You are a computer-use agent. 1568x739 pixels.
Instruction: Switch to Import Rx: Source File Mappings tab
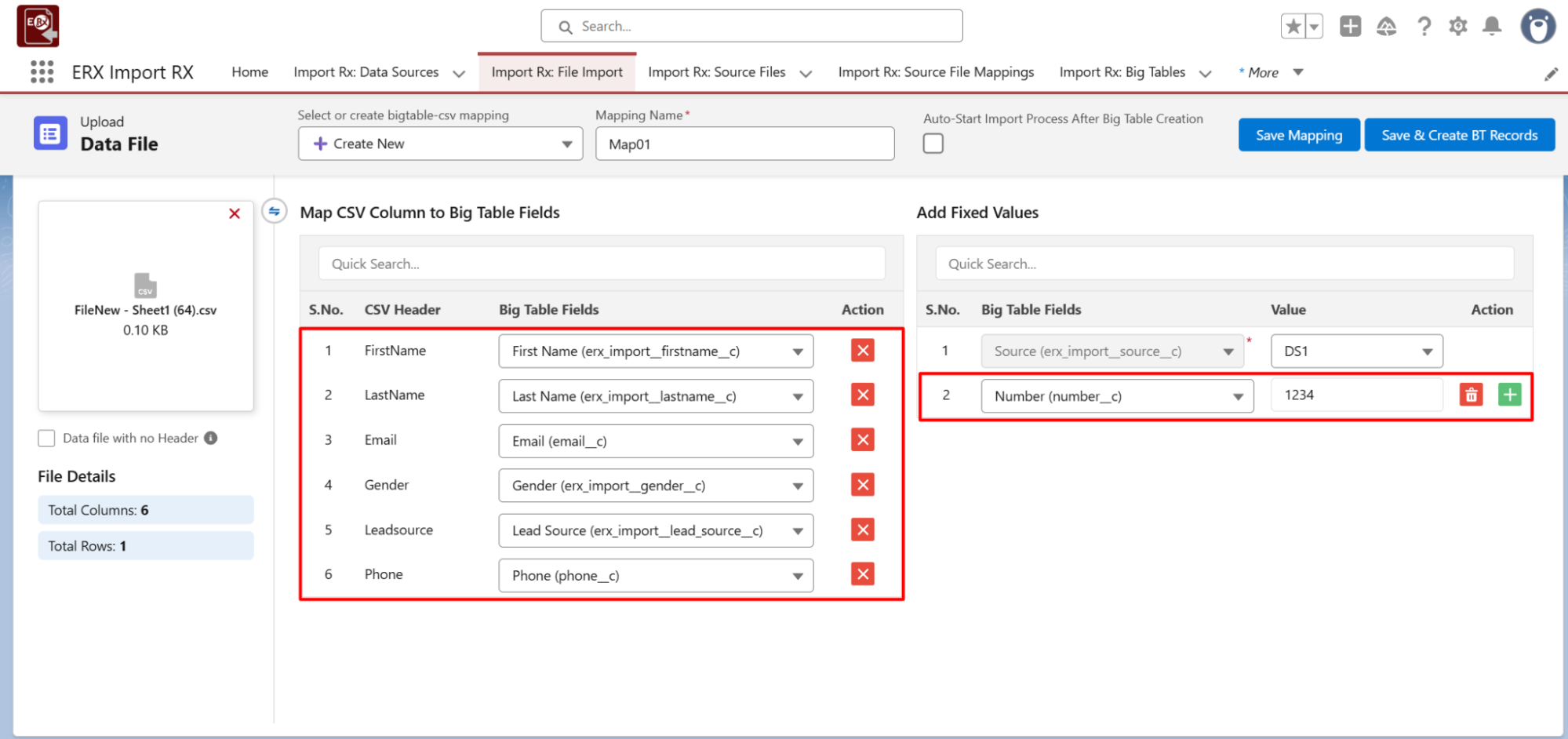tap(935, 72)
